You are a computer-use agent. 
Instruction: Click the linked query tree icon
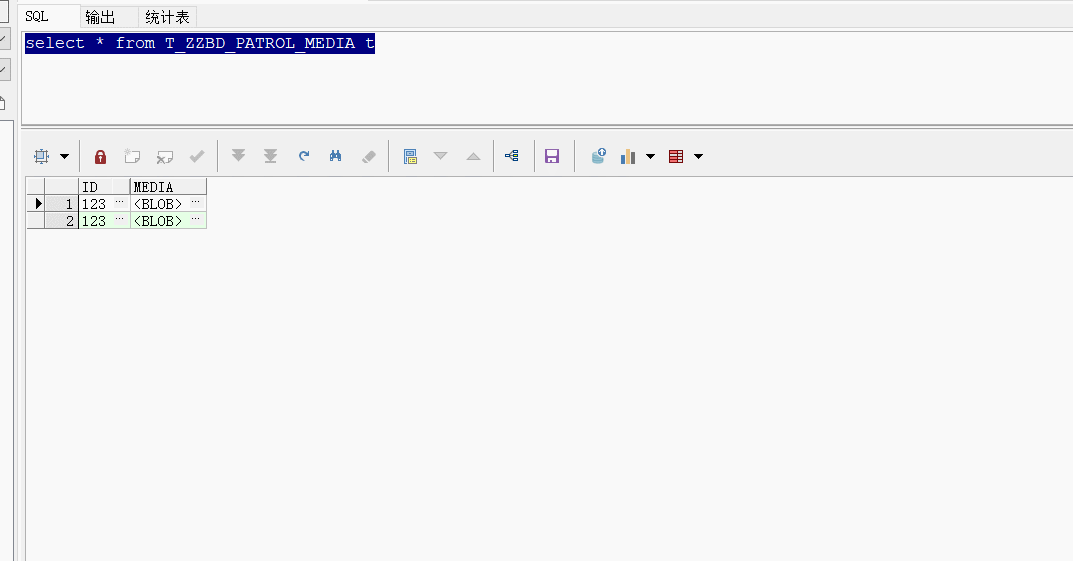click(x=512, y=156)
